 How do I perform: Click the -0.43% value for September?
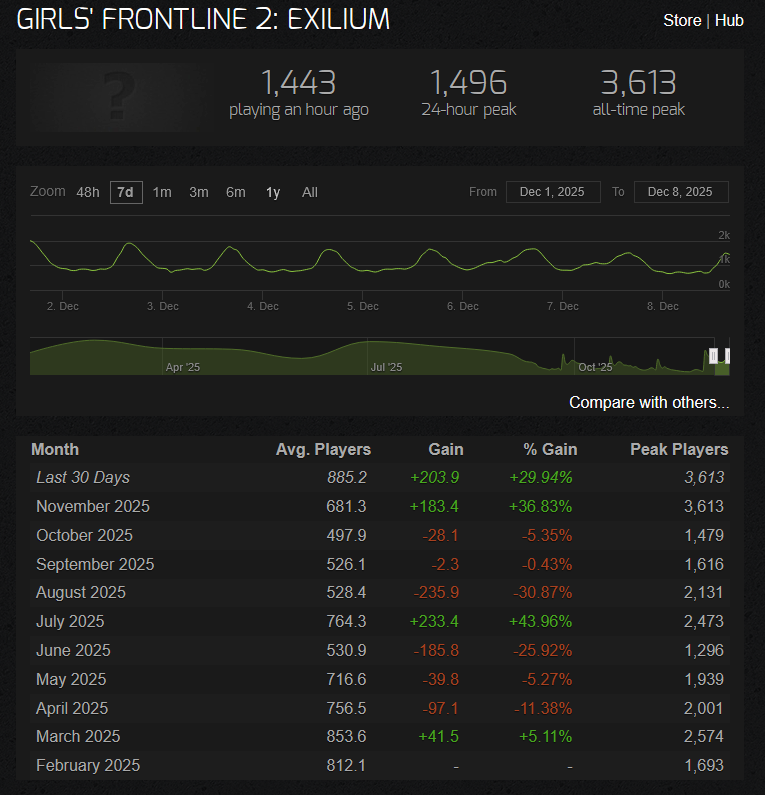[547, 564]
